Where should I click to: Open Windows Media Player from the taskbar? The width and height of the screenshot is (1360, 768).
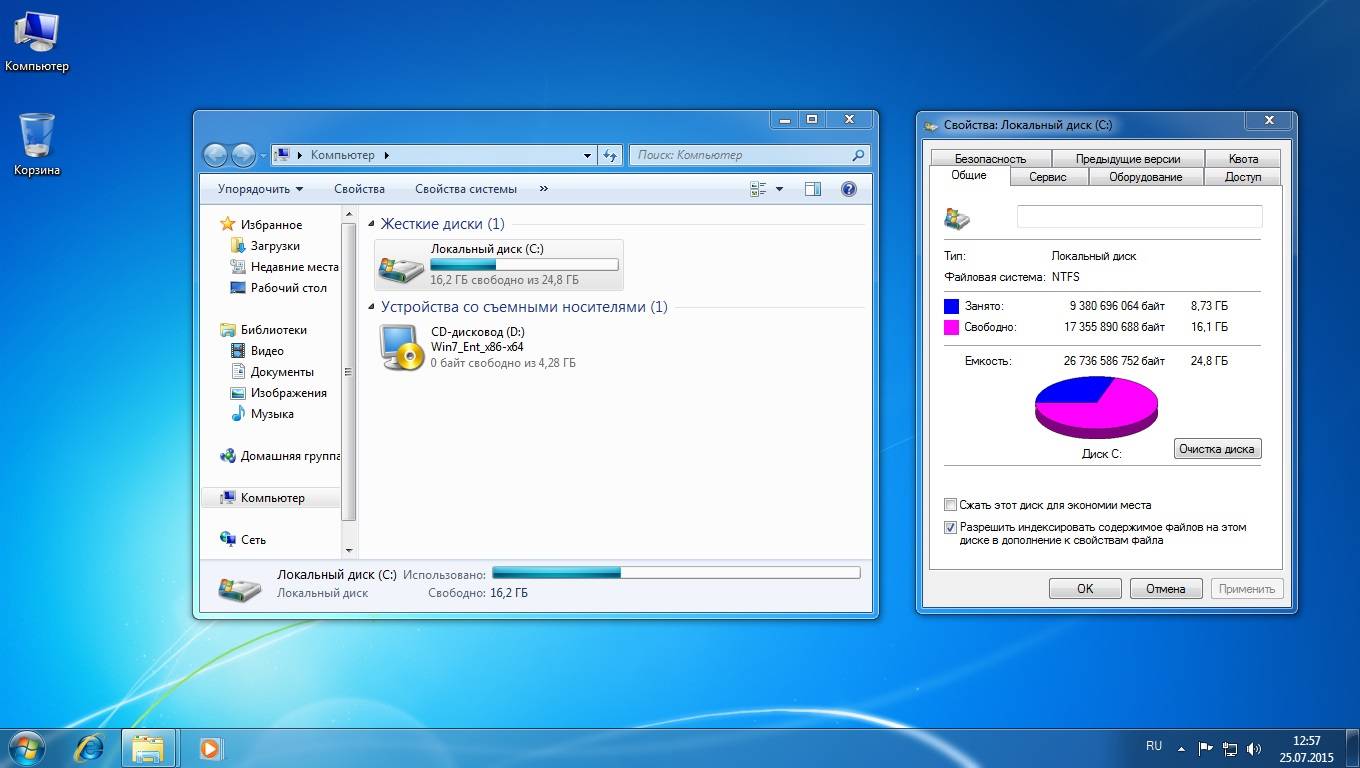[x=210, y=747]
